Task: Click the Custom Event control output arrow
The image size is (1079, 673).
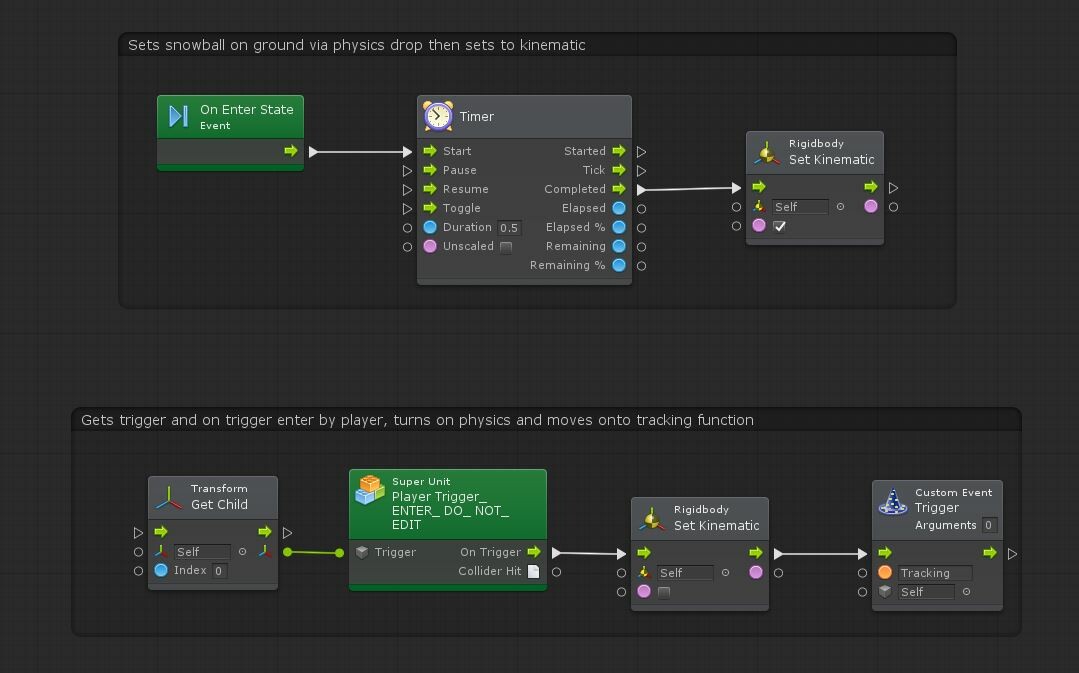Action: [990, 553]
